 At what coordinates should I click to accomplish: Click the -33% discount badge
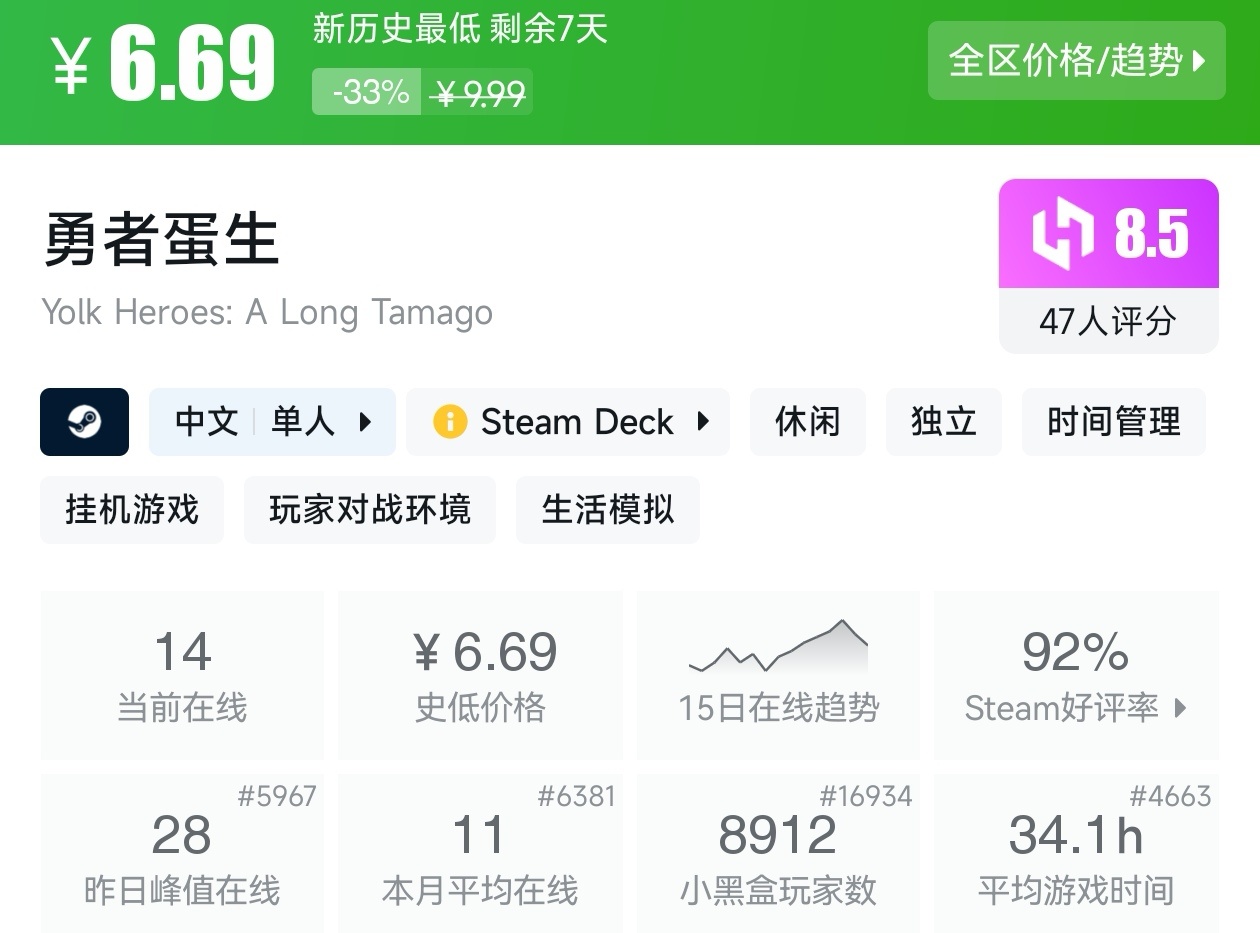tap(369, 92)
